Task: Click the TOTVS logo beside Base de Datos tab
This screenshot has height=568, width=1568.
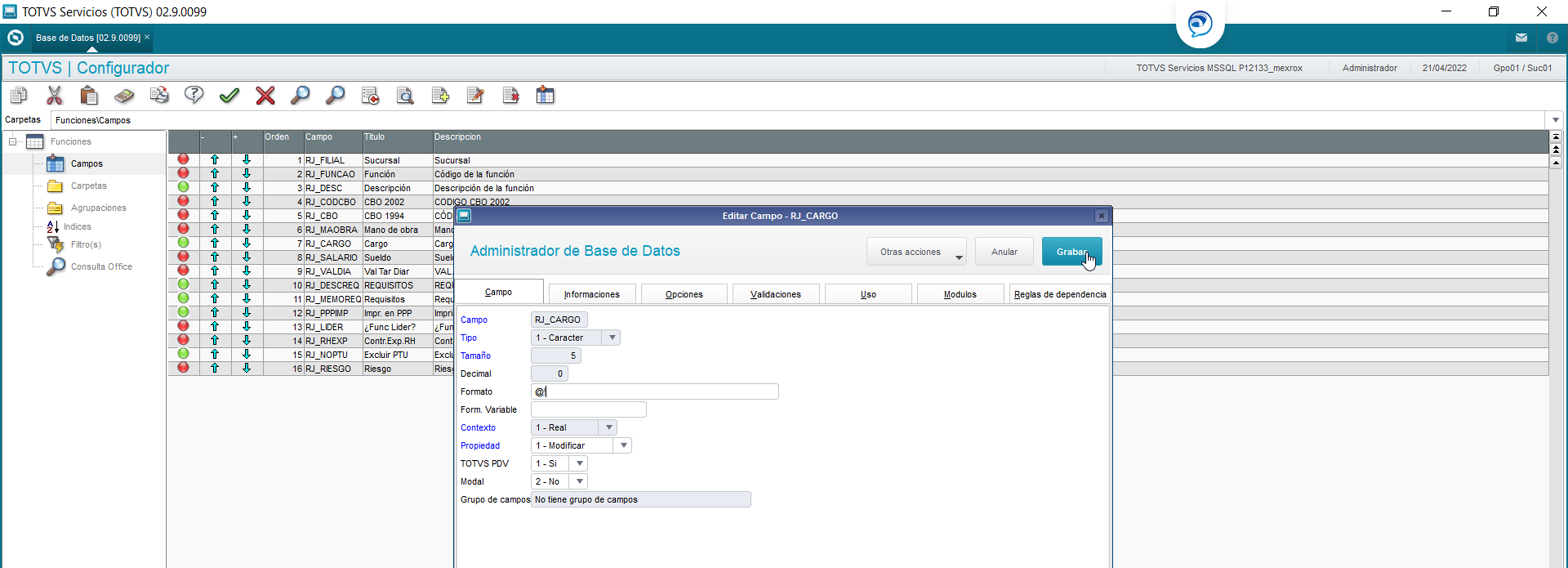Action: point(15,38)
